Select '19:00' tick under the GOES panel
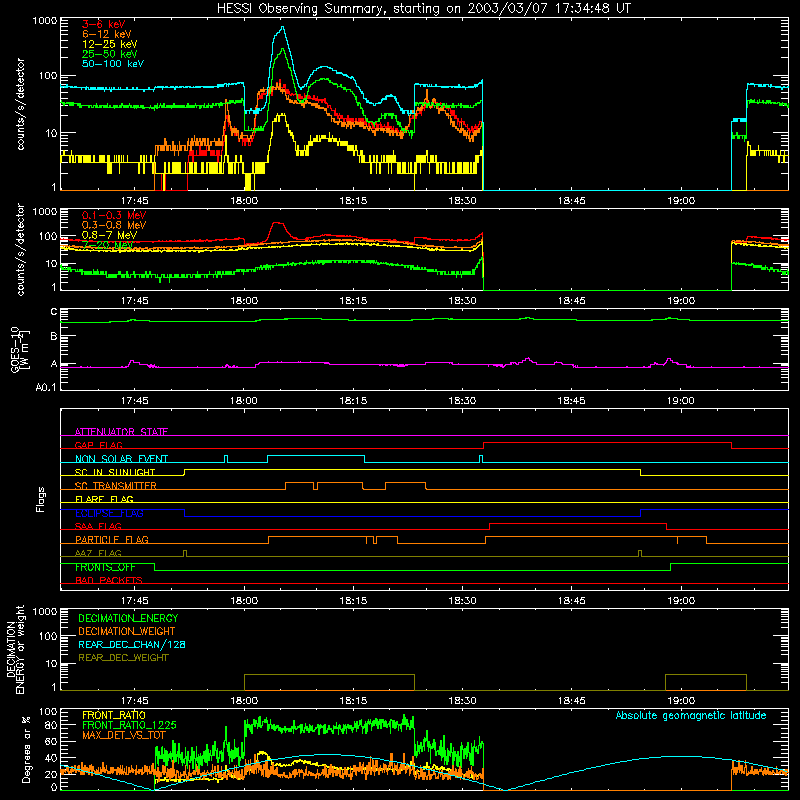This screenshot has width=800, height=800. pyautogui.click(x=681, y=401)
